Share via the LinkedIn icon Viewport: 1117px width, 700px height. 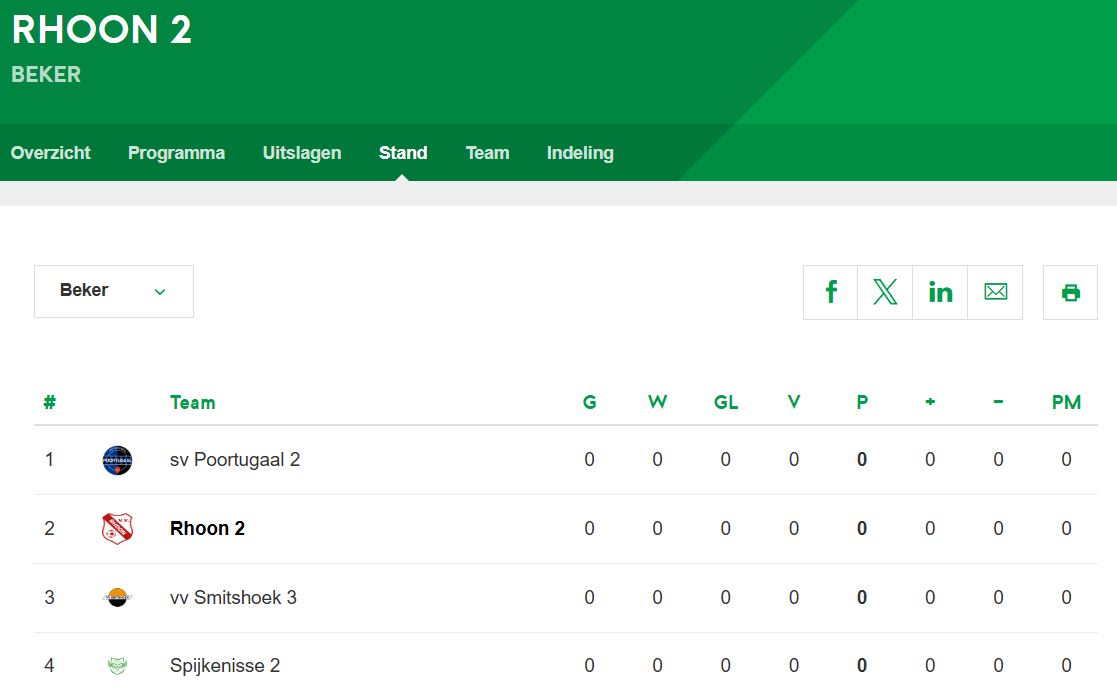[940, 292]
